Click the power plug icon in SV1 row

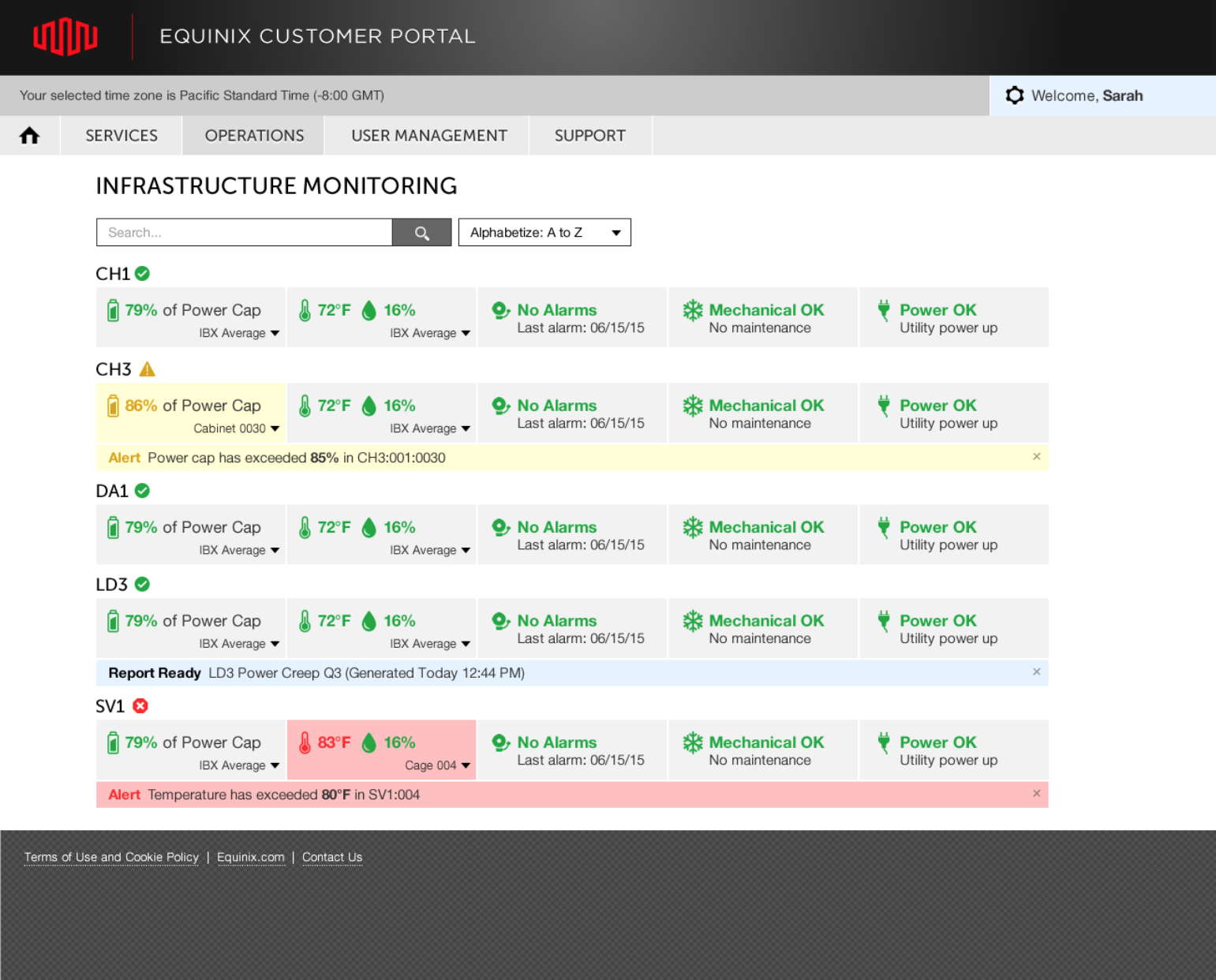(884, 742)
